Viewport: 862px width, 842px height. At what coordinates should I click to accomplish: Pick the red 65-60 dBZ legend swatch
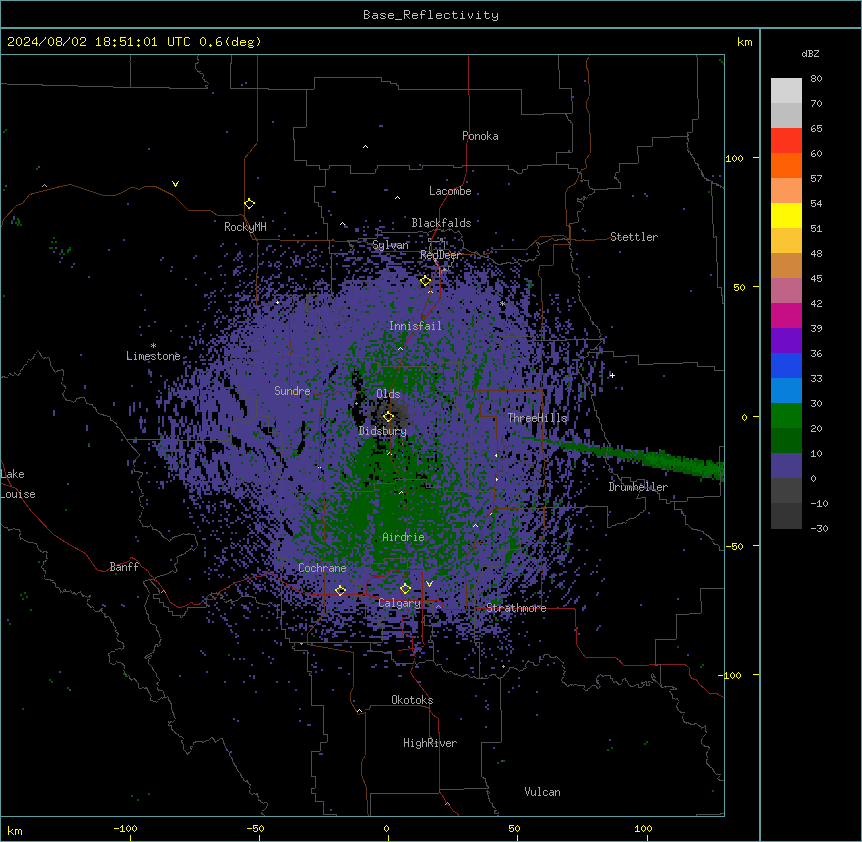coord(786,141)
